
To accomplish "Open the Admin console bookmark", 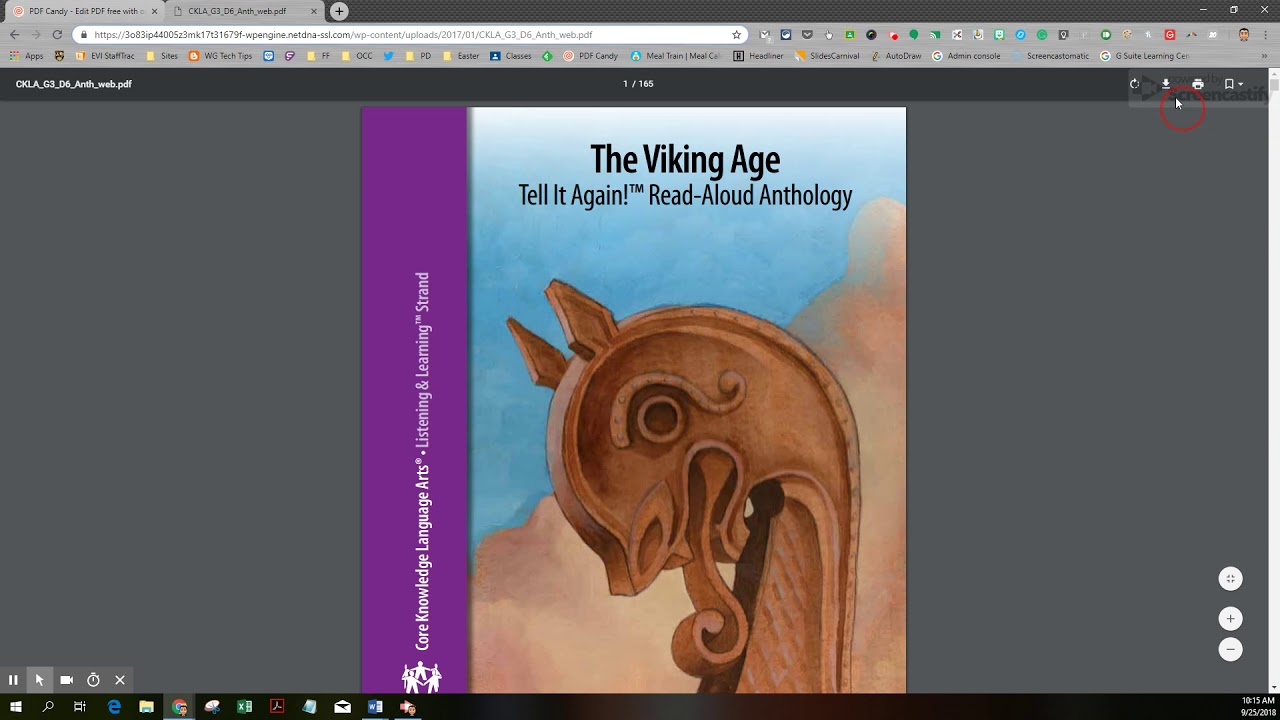I will click(x=966, y=56).
